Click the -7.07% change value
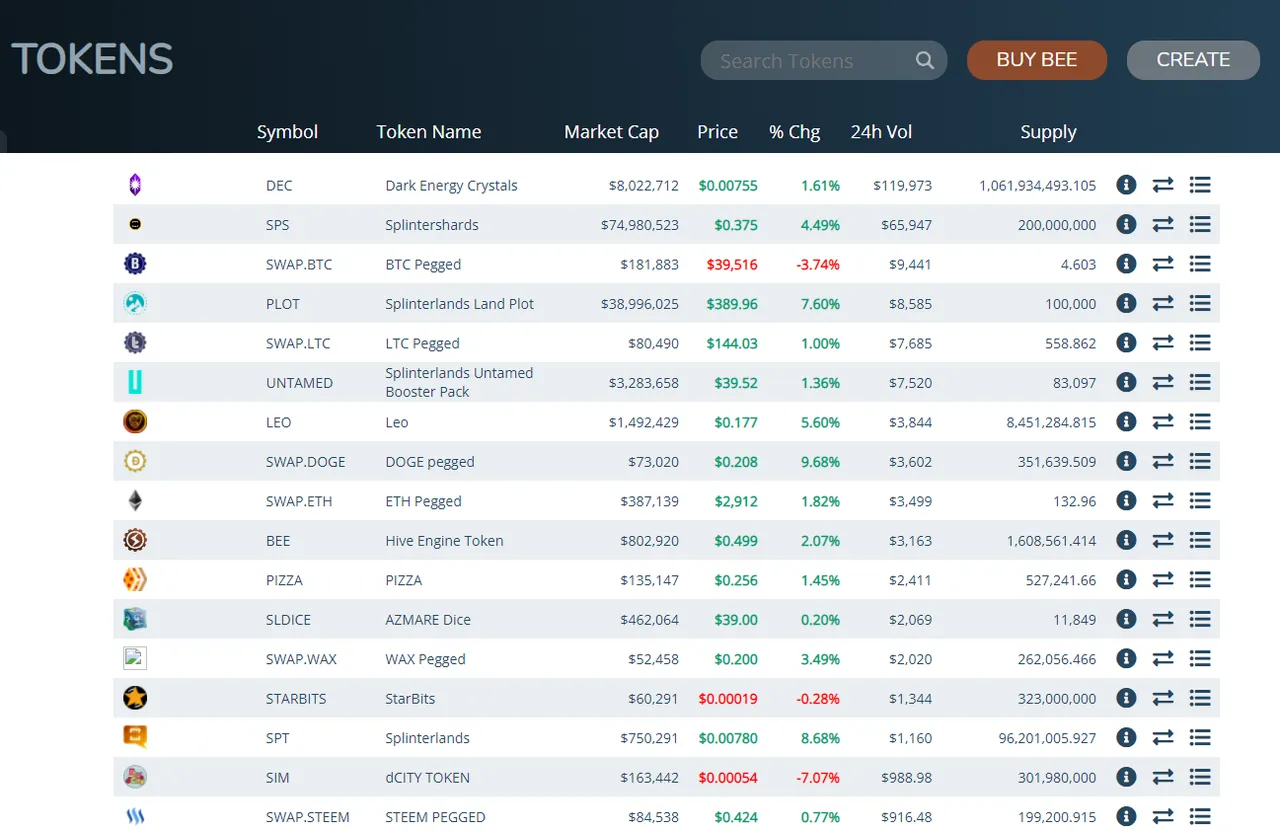The width and height of the screenshot is (1280, 834). (x=818, y=778)
